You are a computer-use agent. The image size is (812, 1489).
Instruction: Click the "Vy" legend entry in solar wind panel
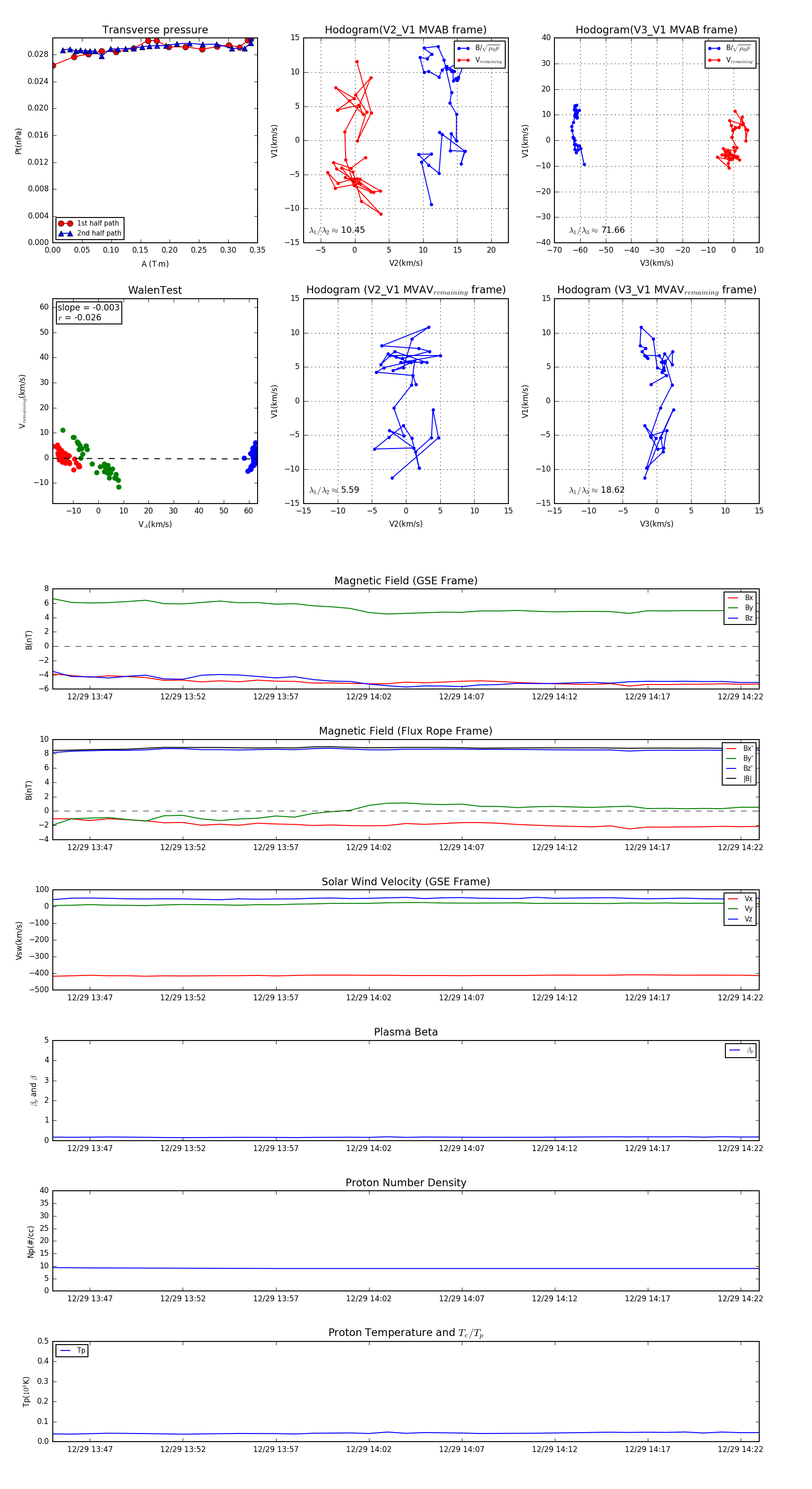point(741,909)
